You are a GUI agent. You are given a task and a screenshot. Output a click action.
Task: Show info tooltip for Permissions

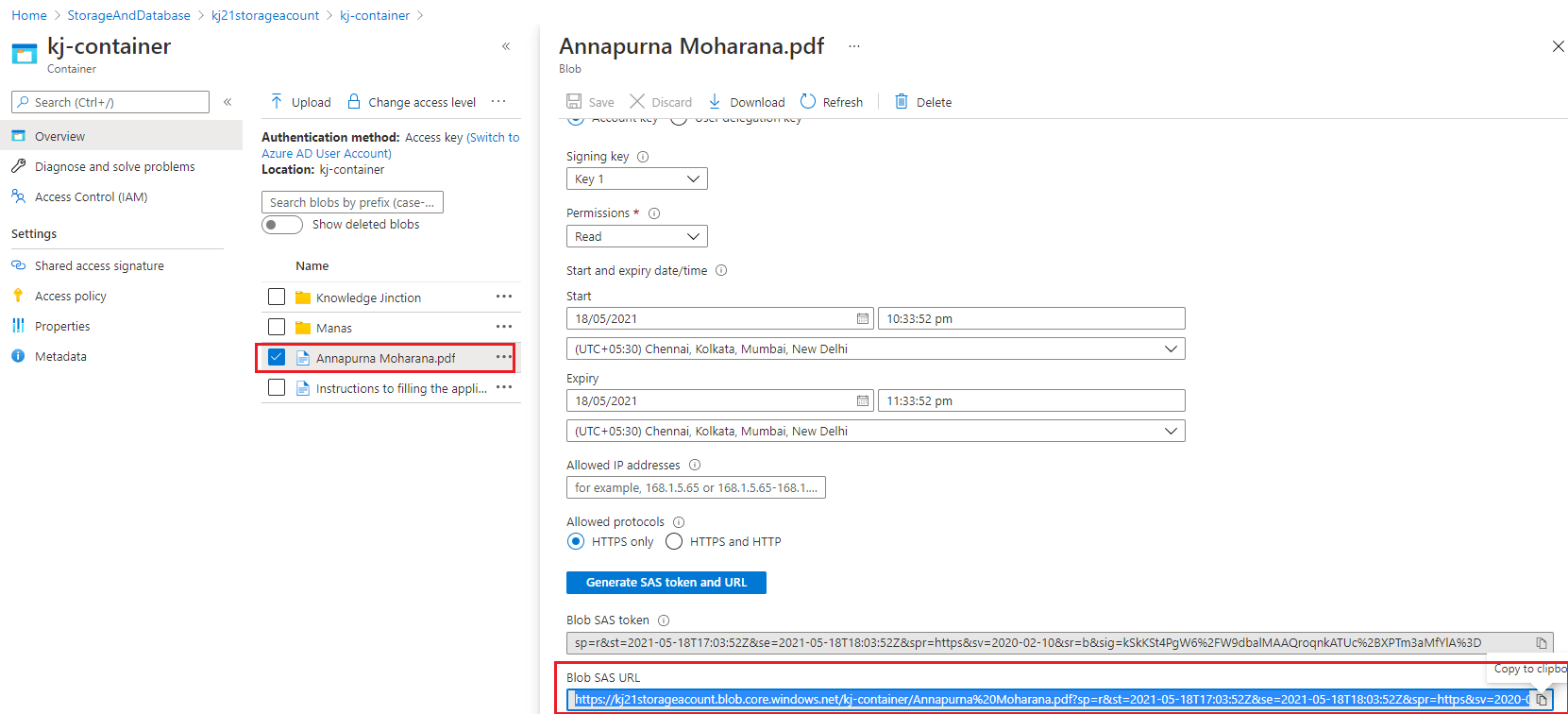[x=654, y=213]
